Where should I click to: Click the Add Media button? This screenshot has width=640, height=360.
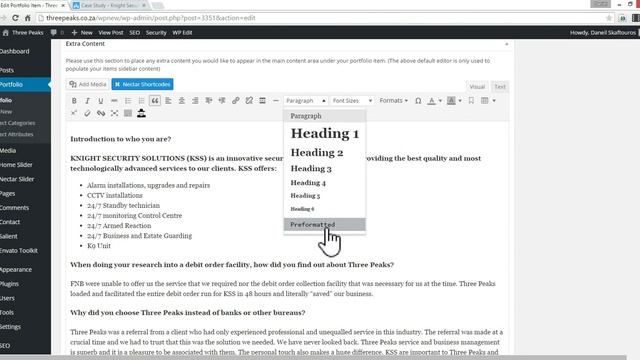(x=88, y=84)
